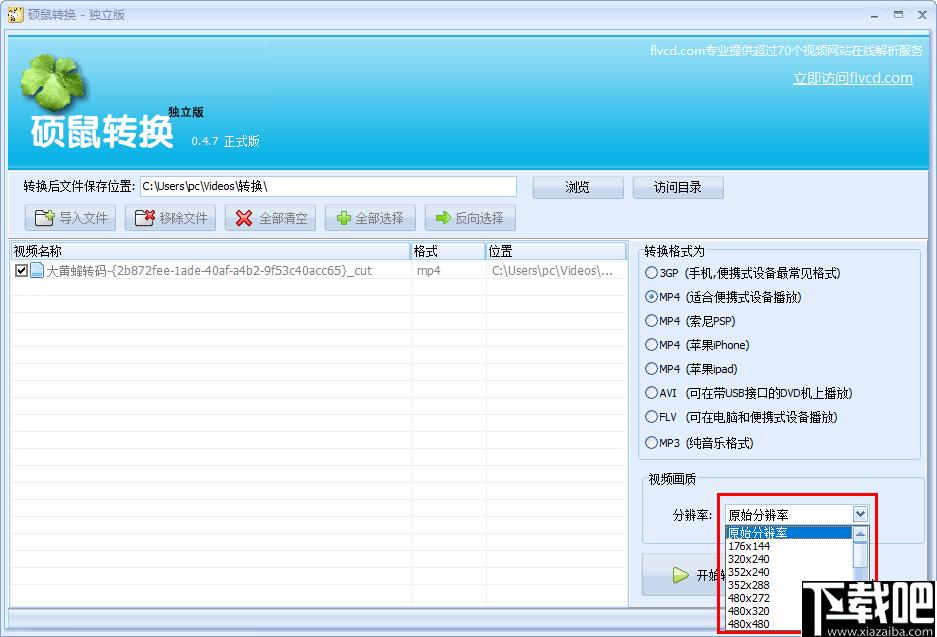Select MP4 苹果iPhone radio button
Image resolution: width=937 pixels, height=637 pixels.
coord(651,345)
